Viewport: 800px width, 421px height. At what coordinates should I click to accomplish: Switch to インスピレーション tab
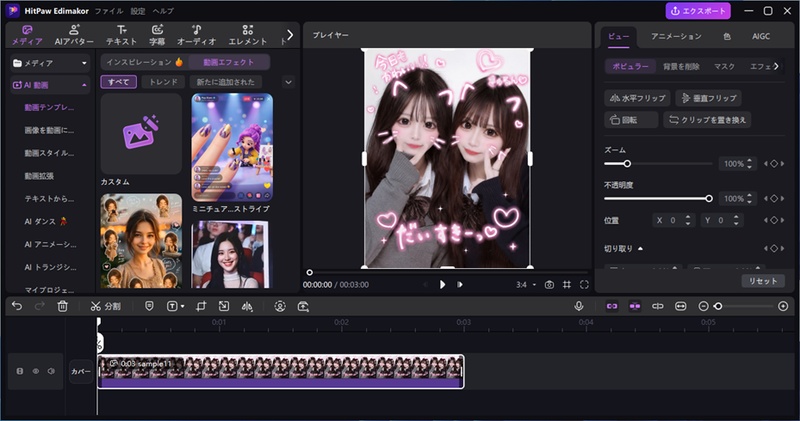pos(144,62)
